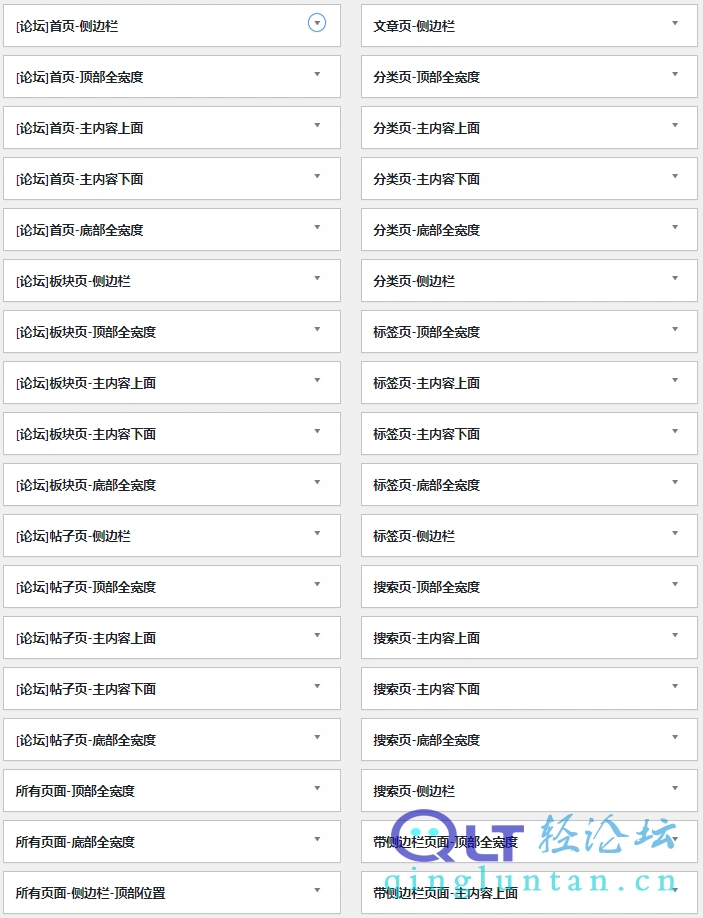Expand 分类页-顶部全宽度 arrow
Viewport: 703px width, 918px height.
[x=675, y=74]
